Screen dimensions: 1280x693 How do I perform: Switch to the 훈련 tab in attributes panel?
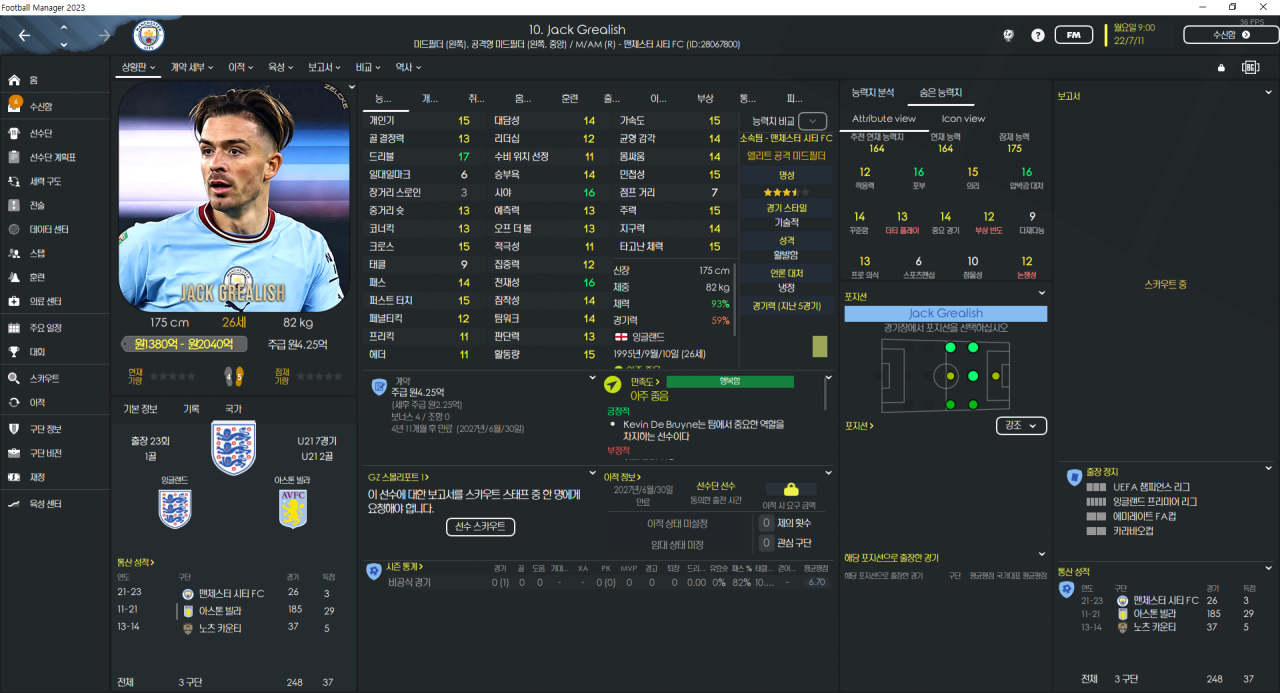click(569, 98)
